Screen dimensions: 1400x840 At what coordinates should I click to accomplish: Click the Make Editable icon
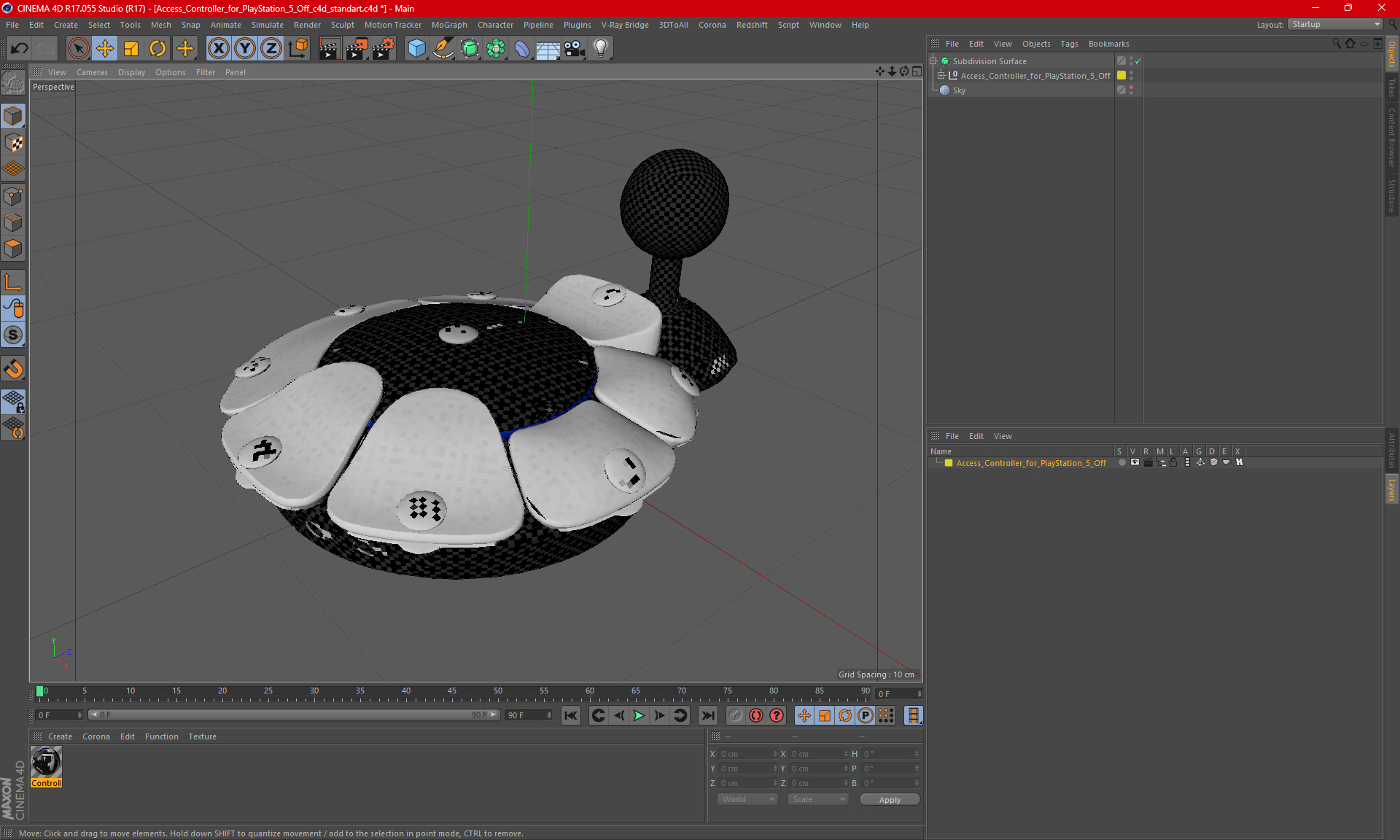coord(13,84)
